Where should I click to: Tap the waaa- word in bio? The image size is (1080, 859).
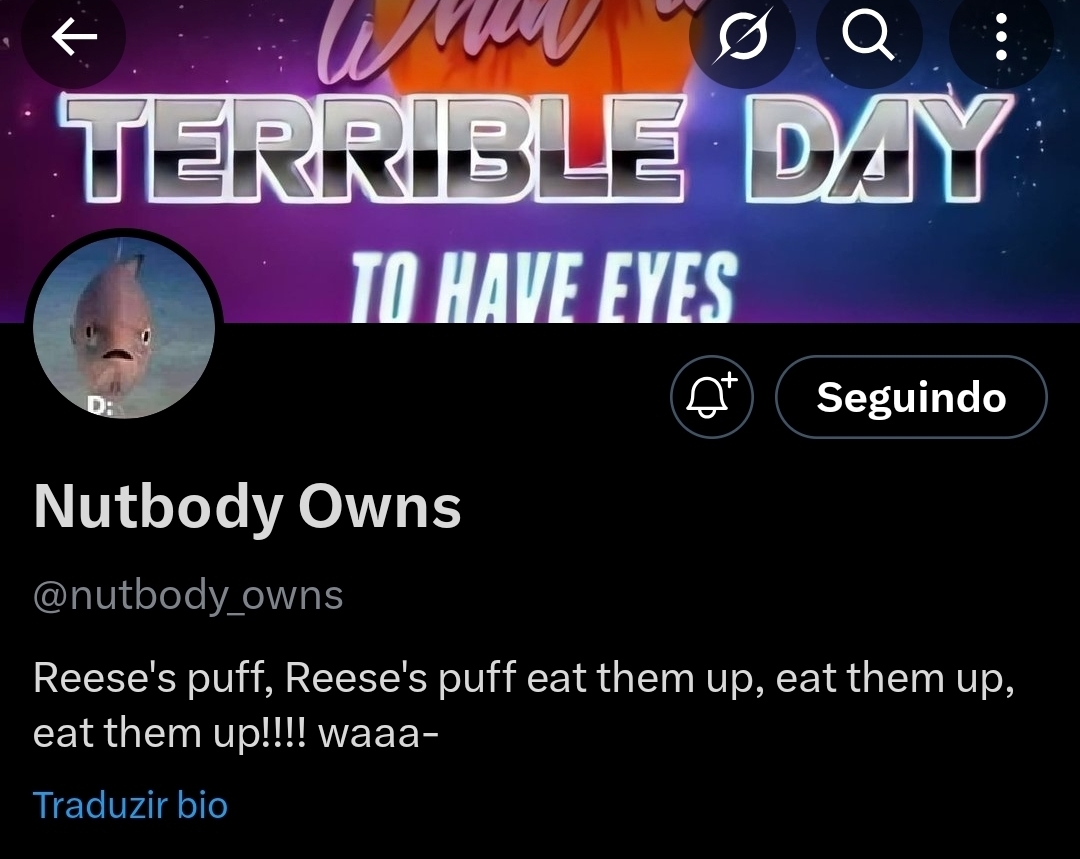pos(378,733)
